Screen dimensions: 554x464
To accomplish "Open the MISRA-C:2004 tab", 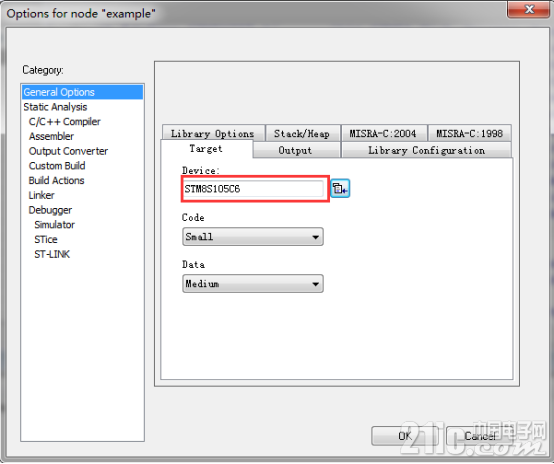I will 383,134.
